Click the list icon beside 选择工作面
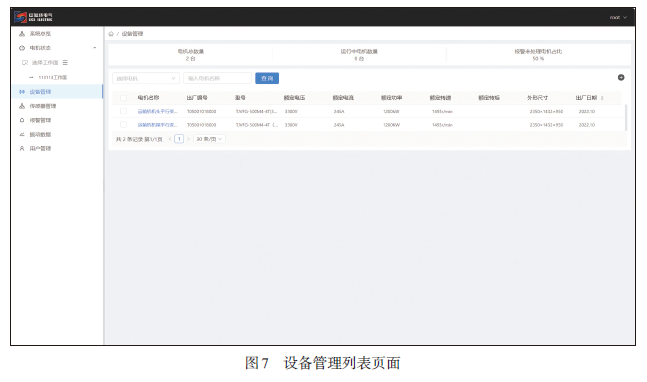 [x=65, y=63]
